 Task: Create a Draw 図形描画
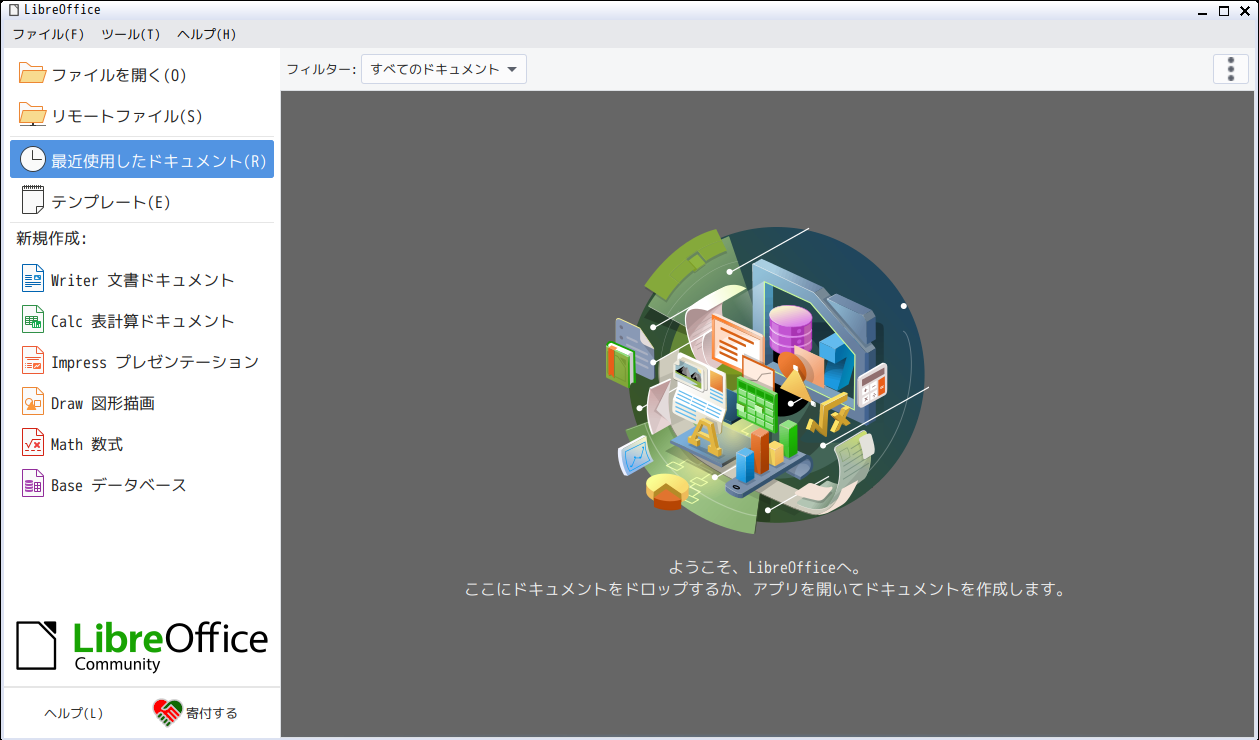(141, 402)
